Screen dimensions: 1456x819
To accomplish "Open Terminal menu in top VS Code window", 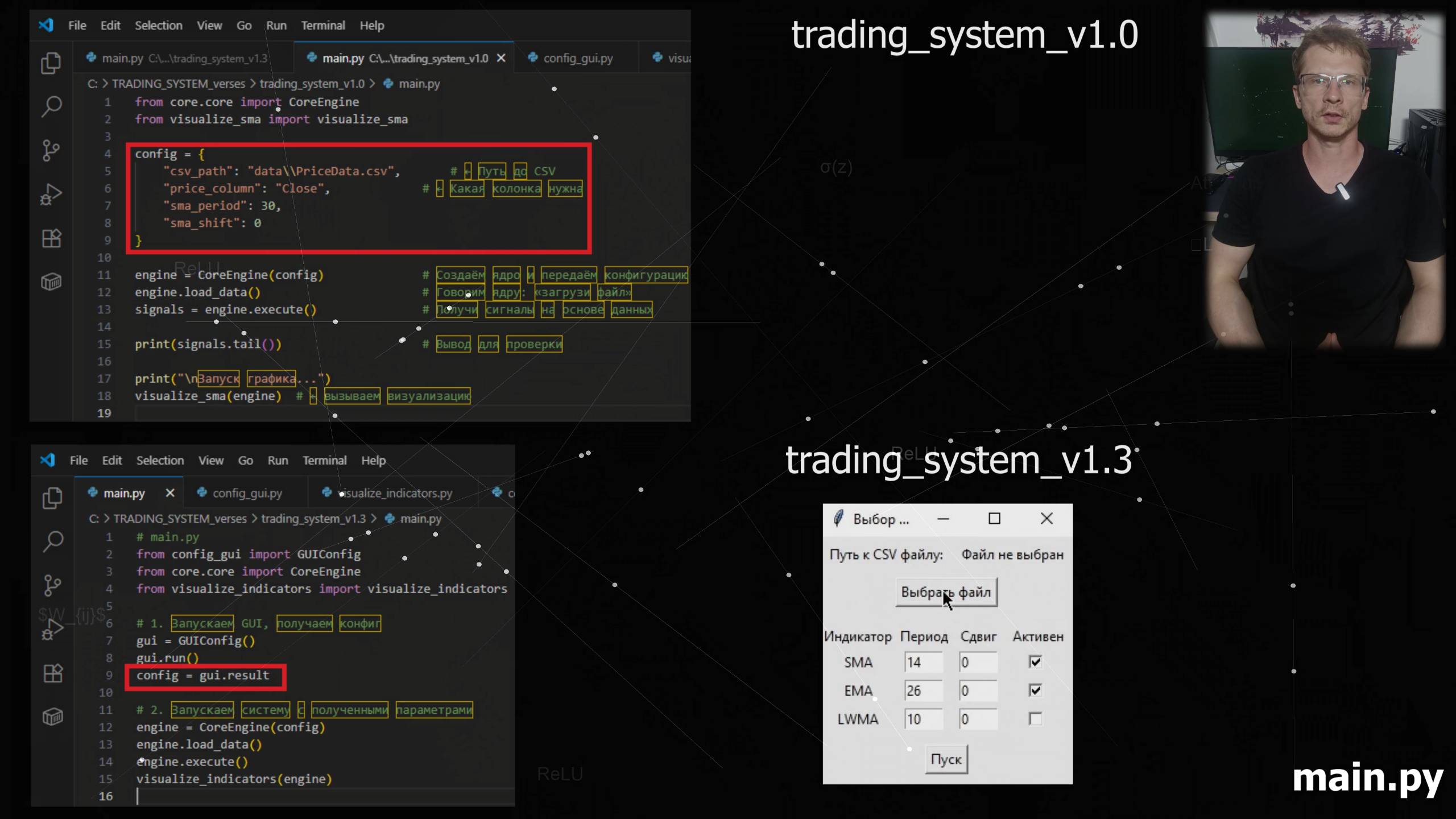I will pos(322,26).
